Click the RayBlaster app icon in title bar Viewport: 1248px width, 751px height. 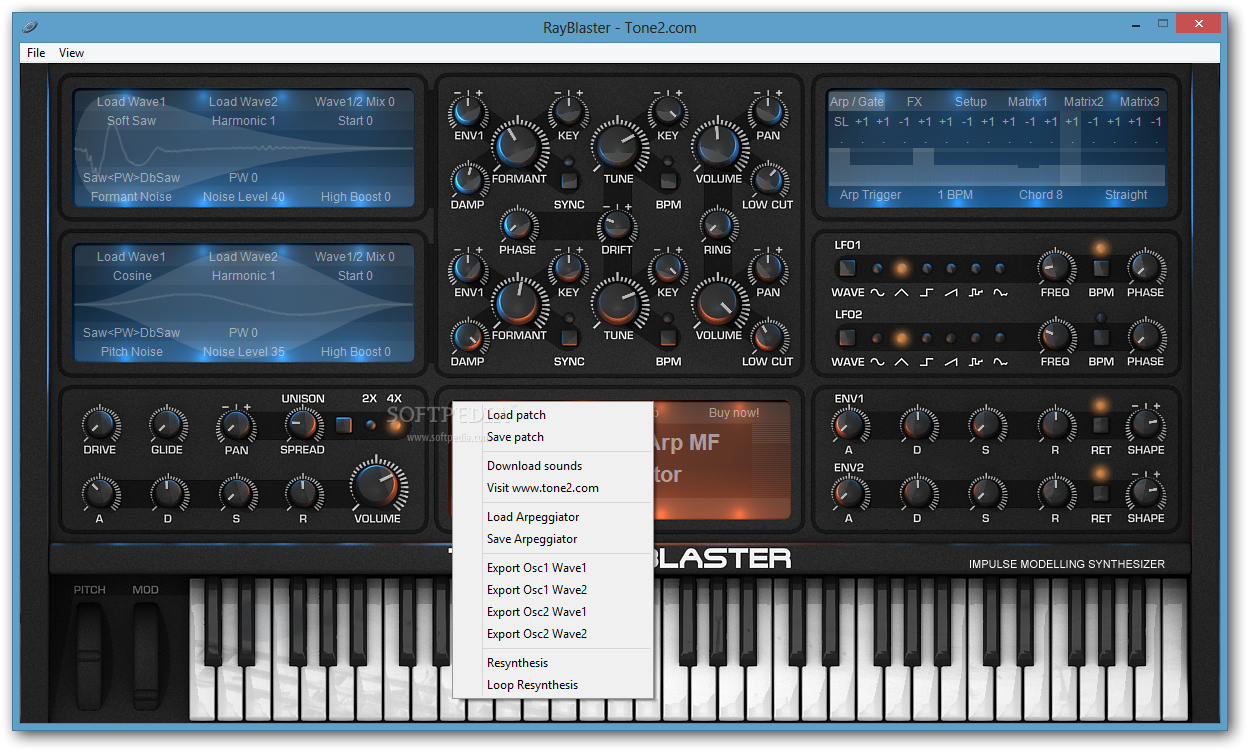[31, 26]
